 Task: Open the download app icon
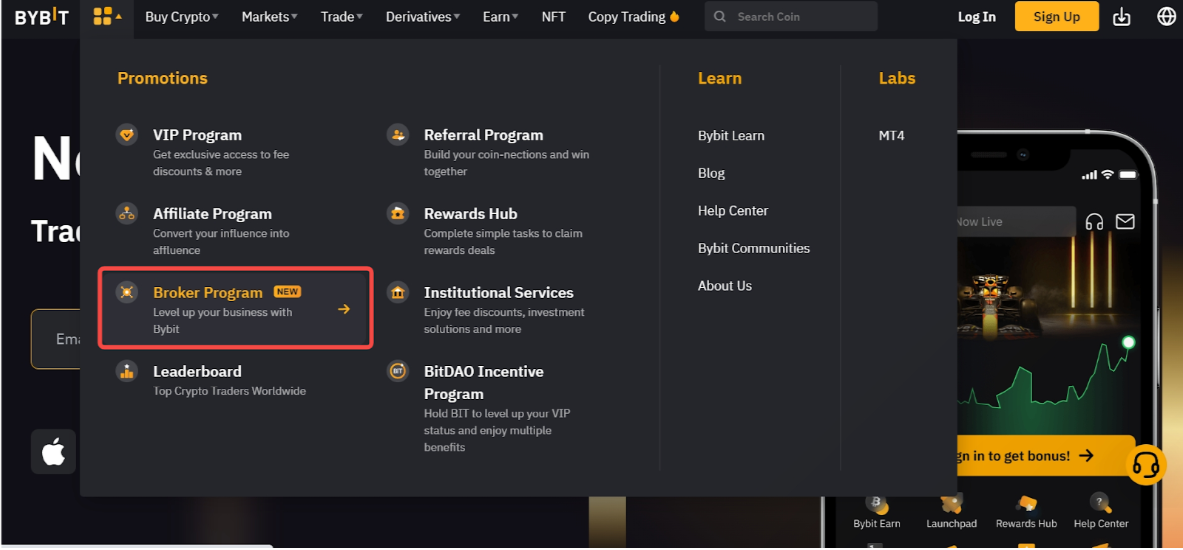pos(1121,17)
